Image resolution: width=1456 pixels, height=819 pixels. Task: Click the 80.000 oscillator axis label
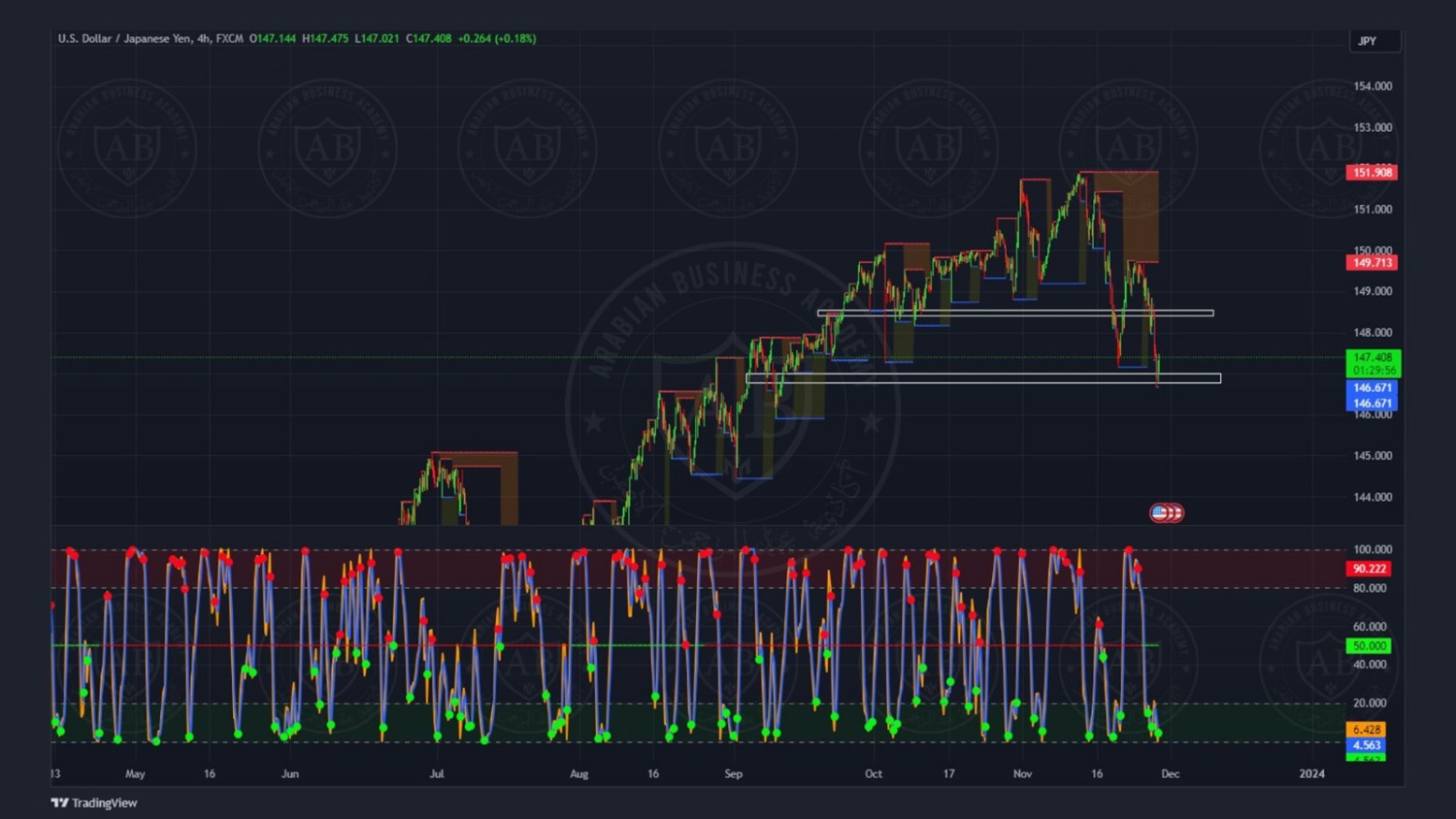coord(1370,588)
